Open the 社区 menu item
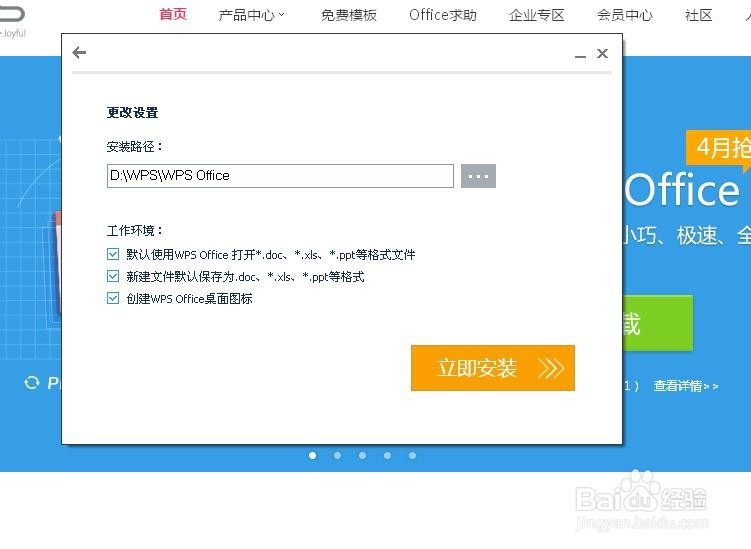This screenshot has width=751, height=549. pos(698,15)
